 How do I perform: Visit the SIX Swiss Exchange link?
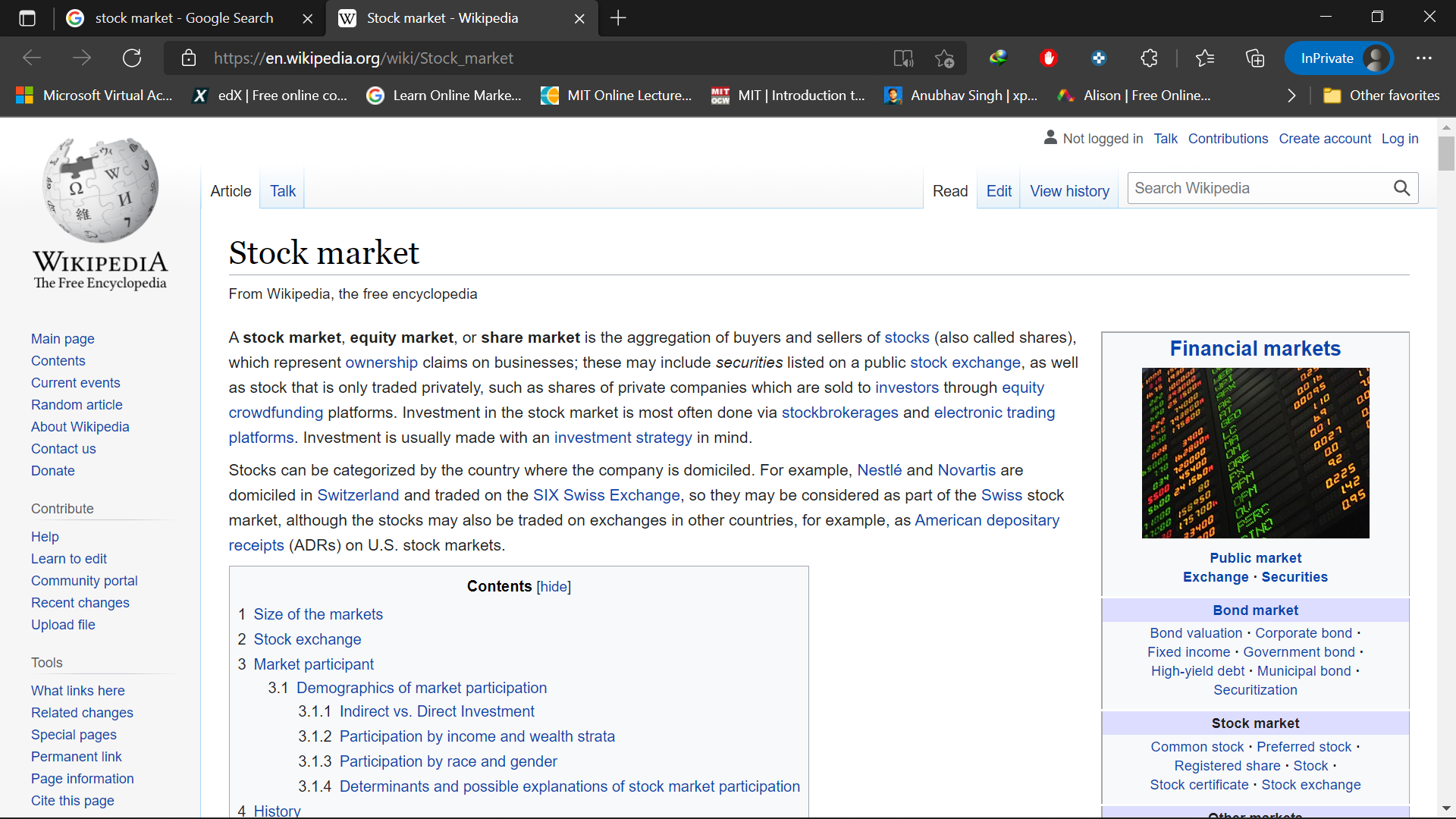point(605,495)
